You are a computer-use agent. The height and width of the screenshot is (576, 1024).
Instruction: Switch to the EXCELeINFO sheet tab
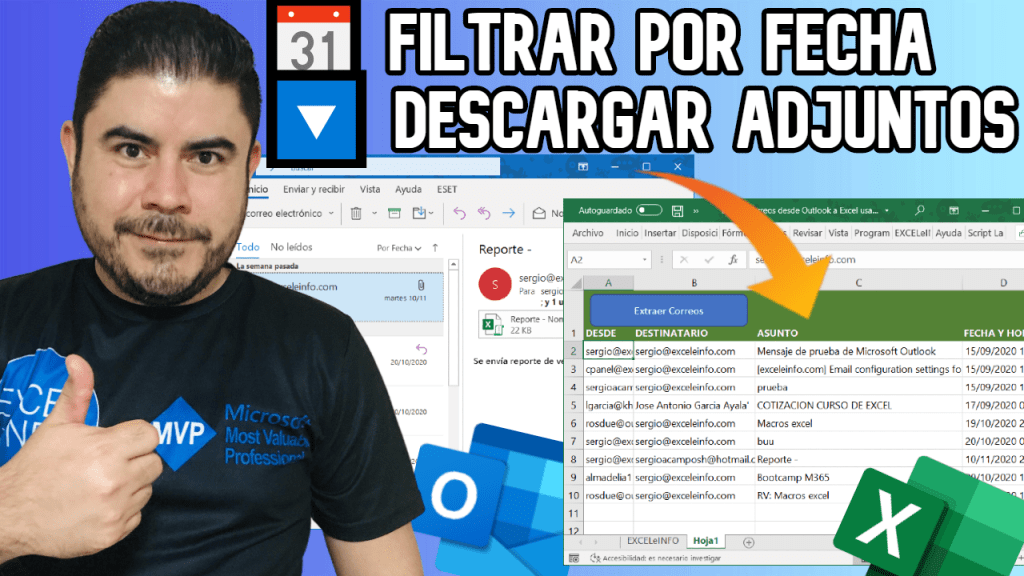(x=653, y=541)
